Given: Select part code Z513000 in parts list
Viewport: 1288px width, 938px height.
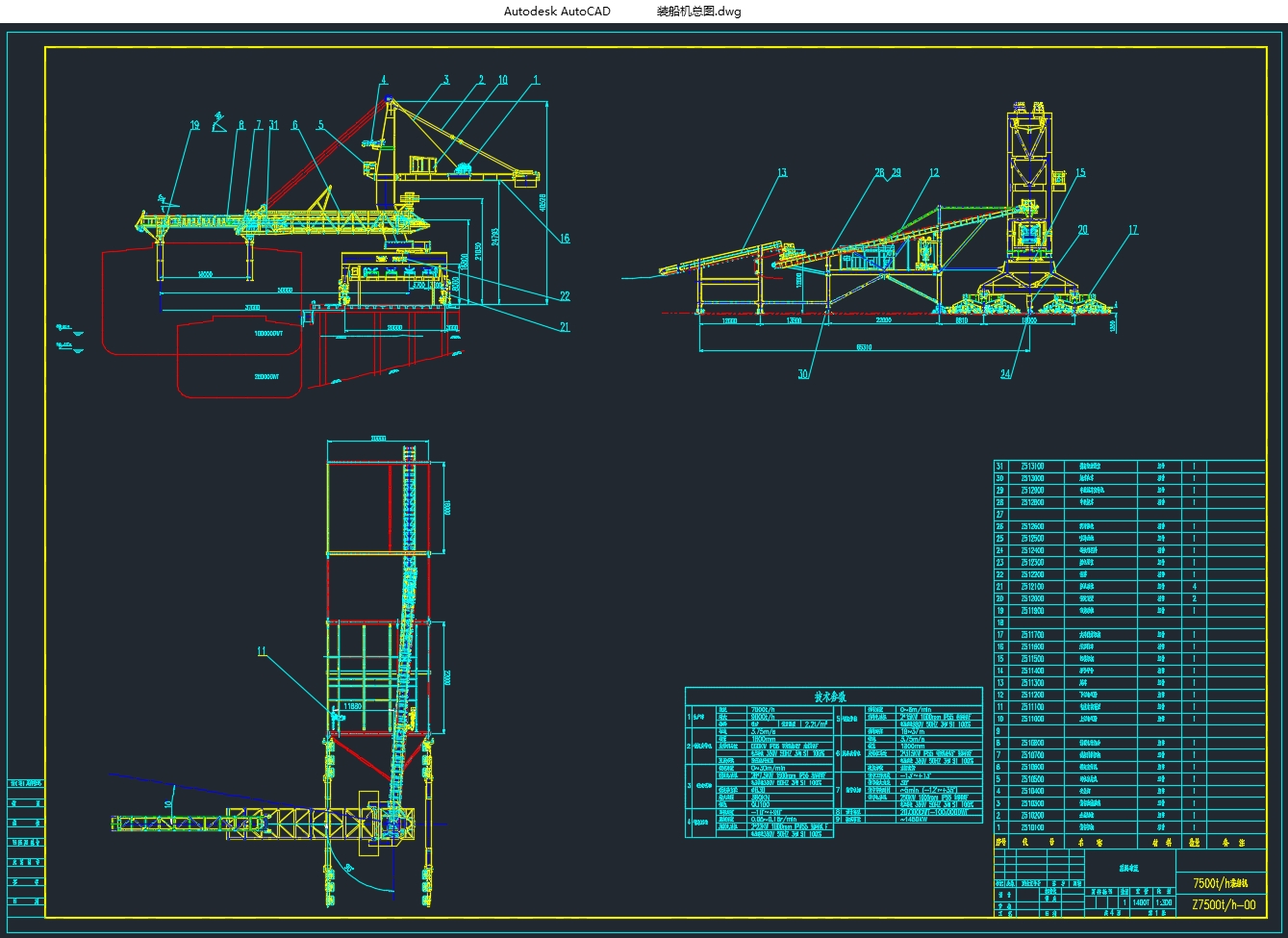Looking at the screenshot, I should click(1033, 478).
